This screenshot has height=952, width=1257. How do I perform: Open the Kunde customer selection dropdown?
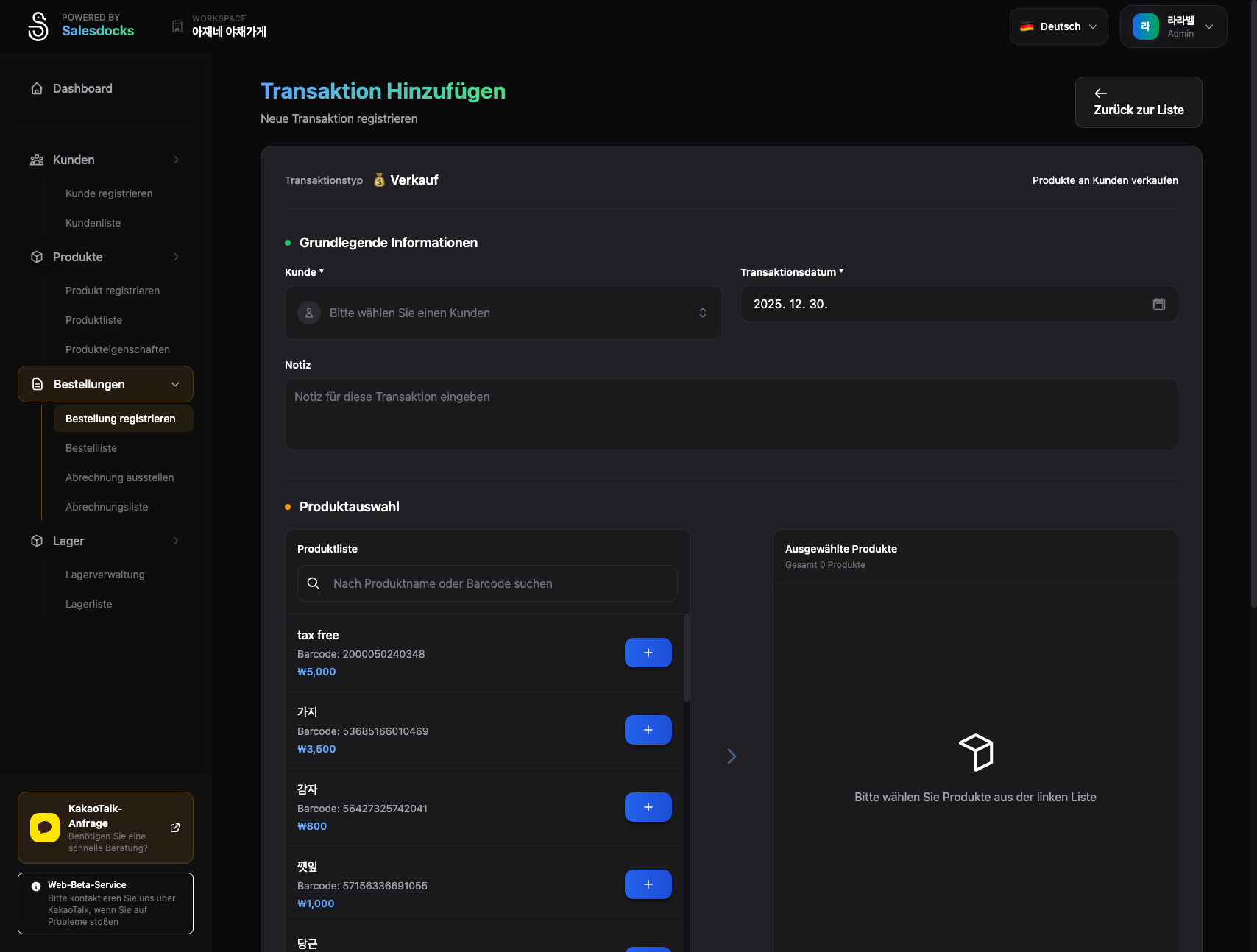[x=503, y=313]
